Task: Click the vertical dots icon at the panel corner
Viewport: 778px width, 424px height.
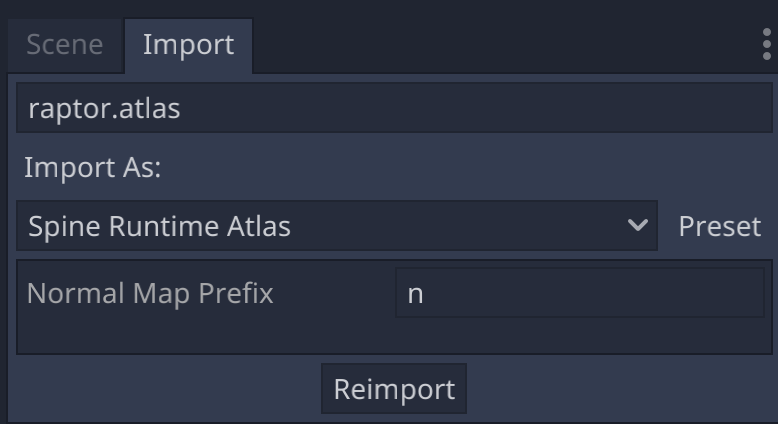Action: 767,44
